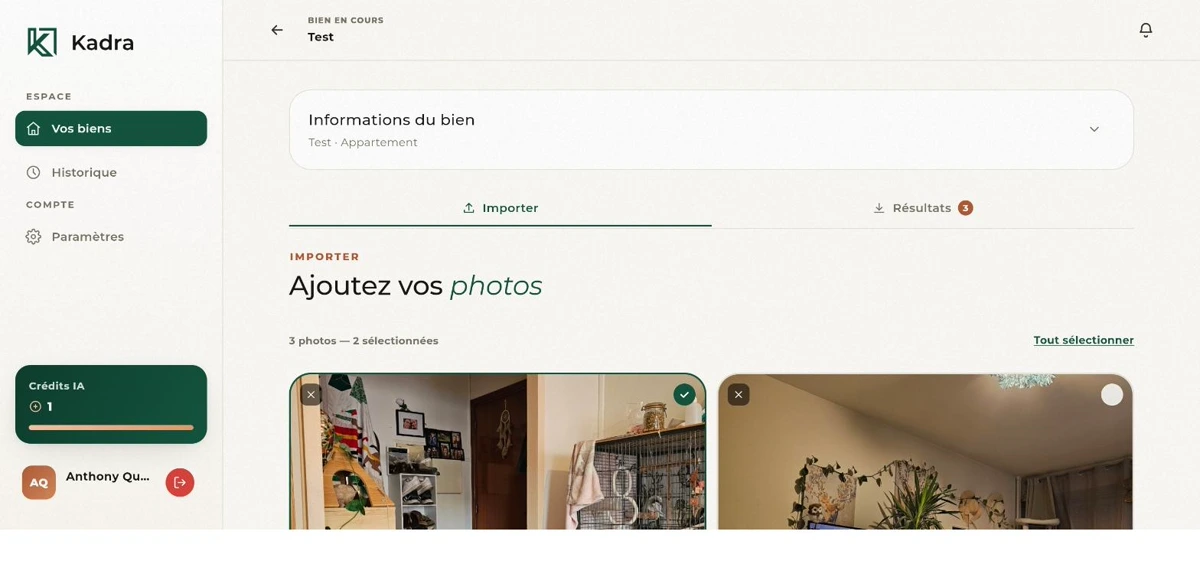The width and height of the screenshot is (1200, 577).
Task: Click the Résultats badge showing 3
Action: coord(965,208)
